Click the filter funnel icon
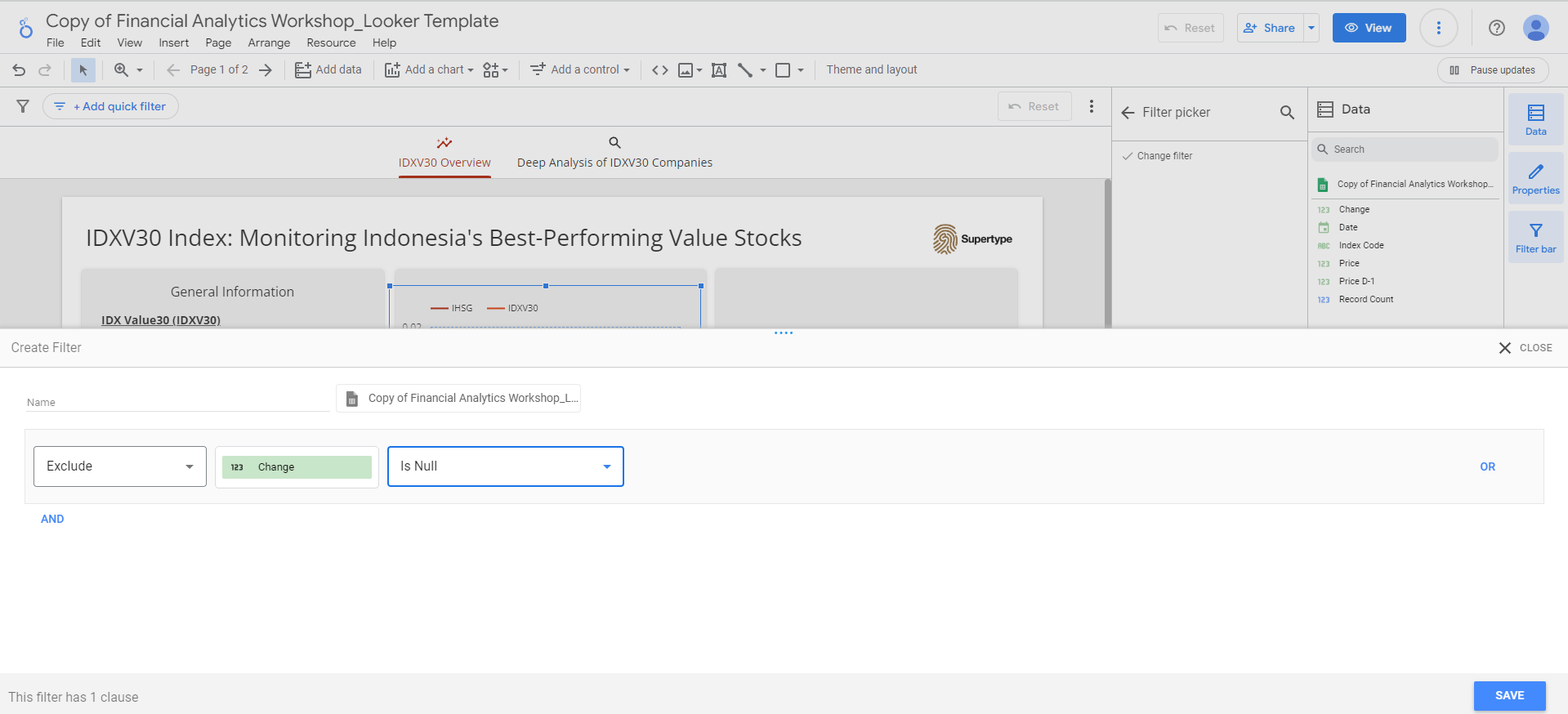 pos(23,106)
